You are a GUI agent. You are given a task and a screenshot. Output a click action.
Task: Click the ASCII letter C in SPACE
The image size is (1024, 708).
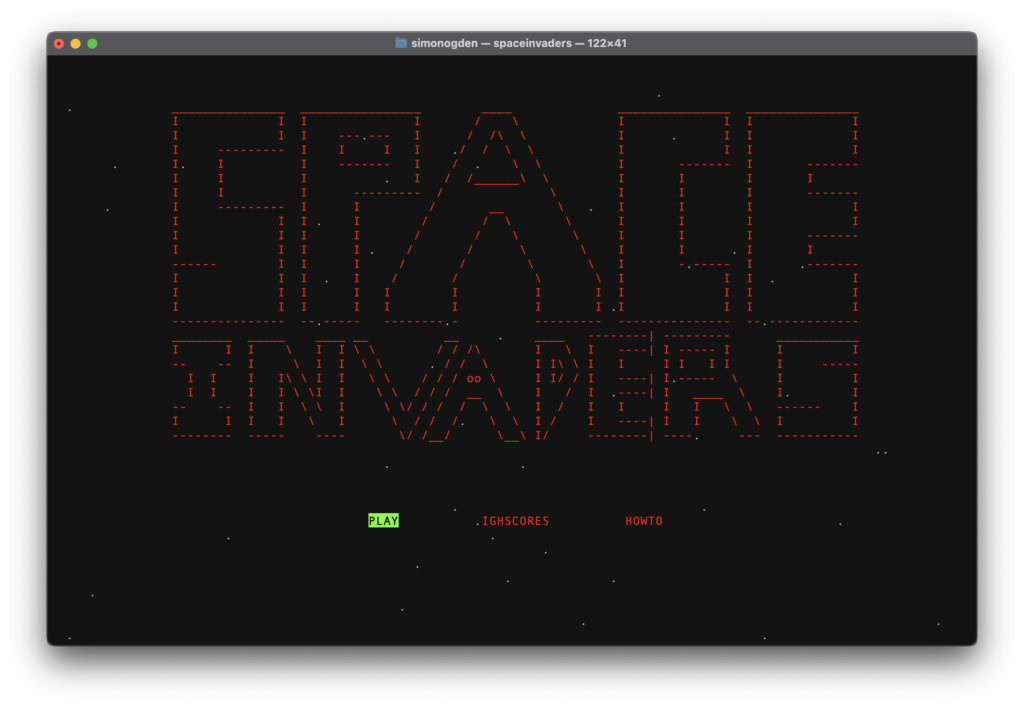(674, 219)
